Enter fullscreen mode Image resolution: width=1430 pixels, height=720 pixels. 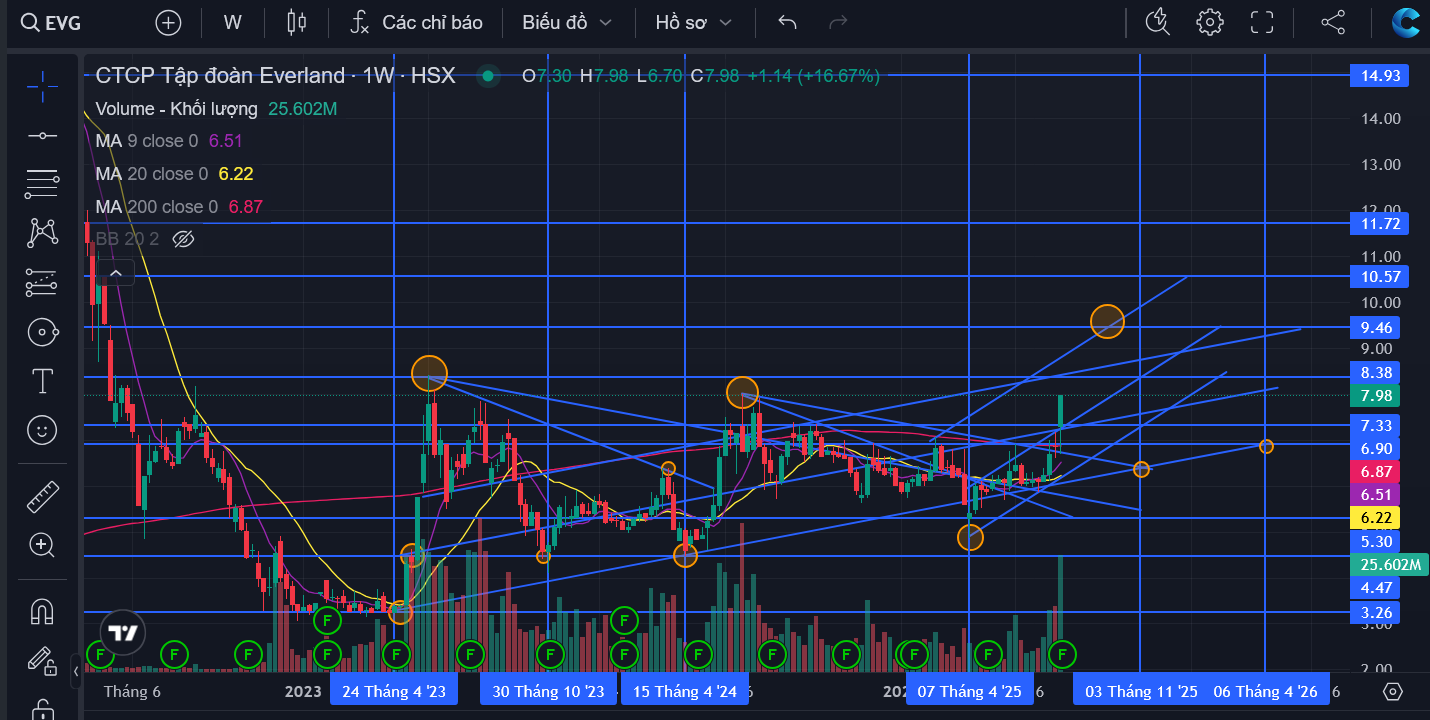(x=1263, y=22)
